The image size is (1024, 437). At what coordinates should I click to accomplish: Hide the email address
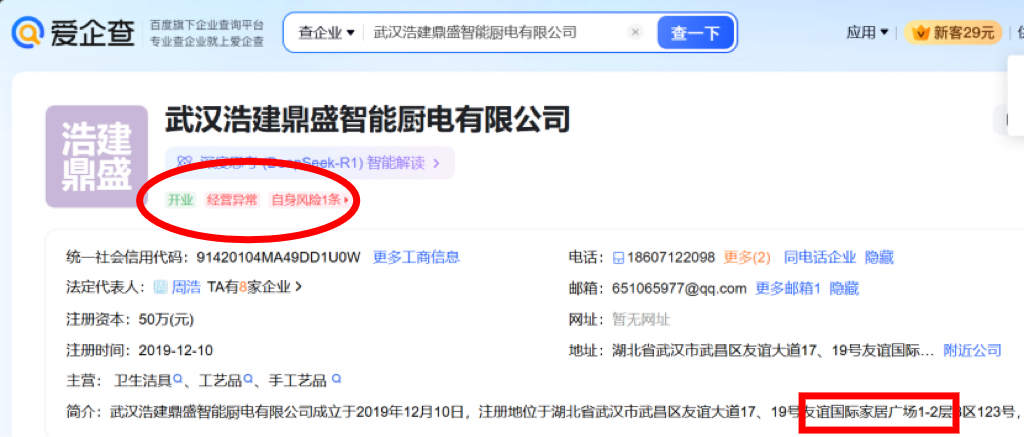[844, 289]
